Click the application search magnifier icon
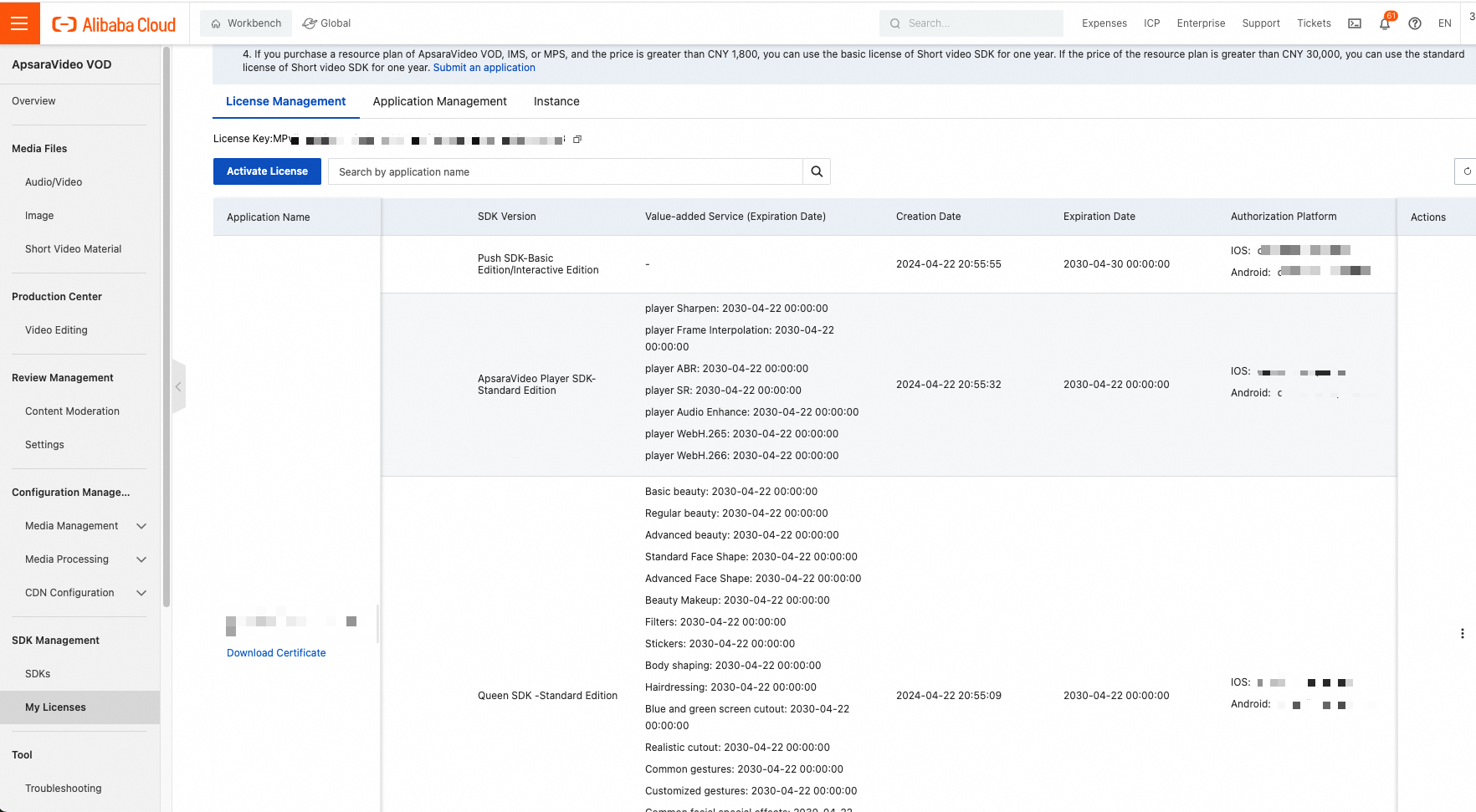1476x812 pixels. click(817, 171)
